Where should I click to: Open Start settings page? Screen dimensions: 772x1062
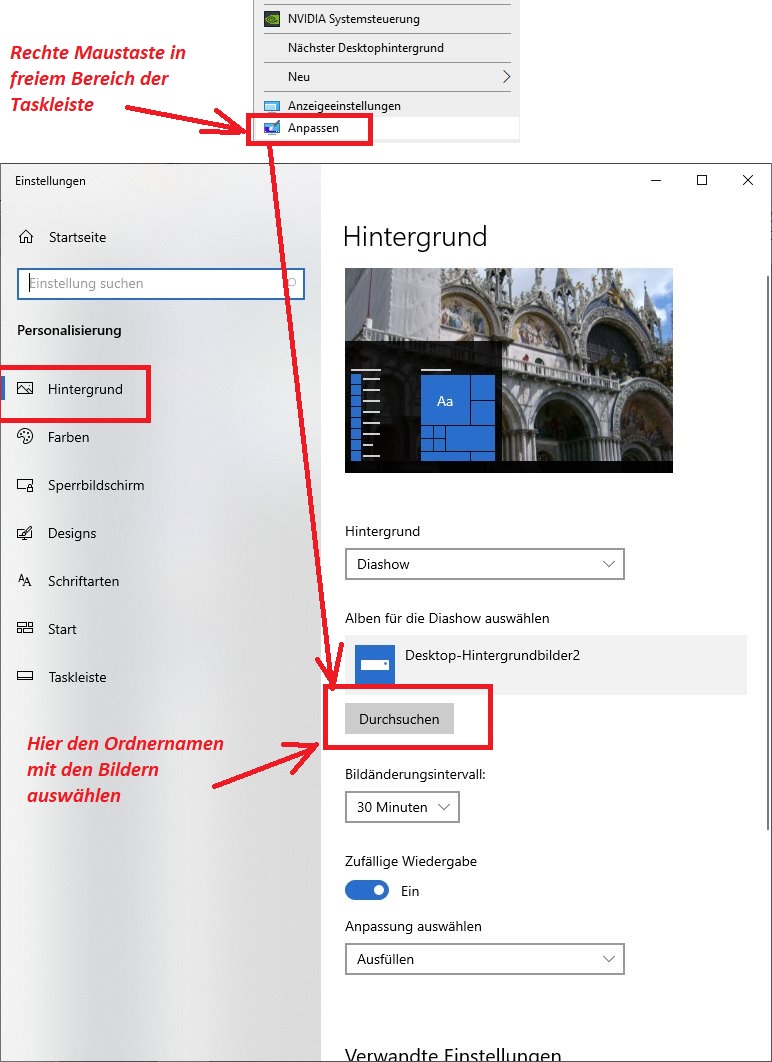[x=160, y=629]
